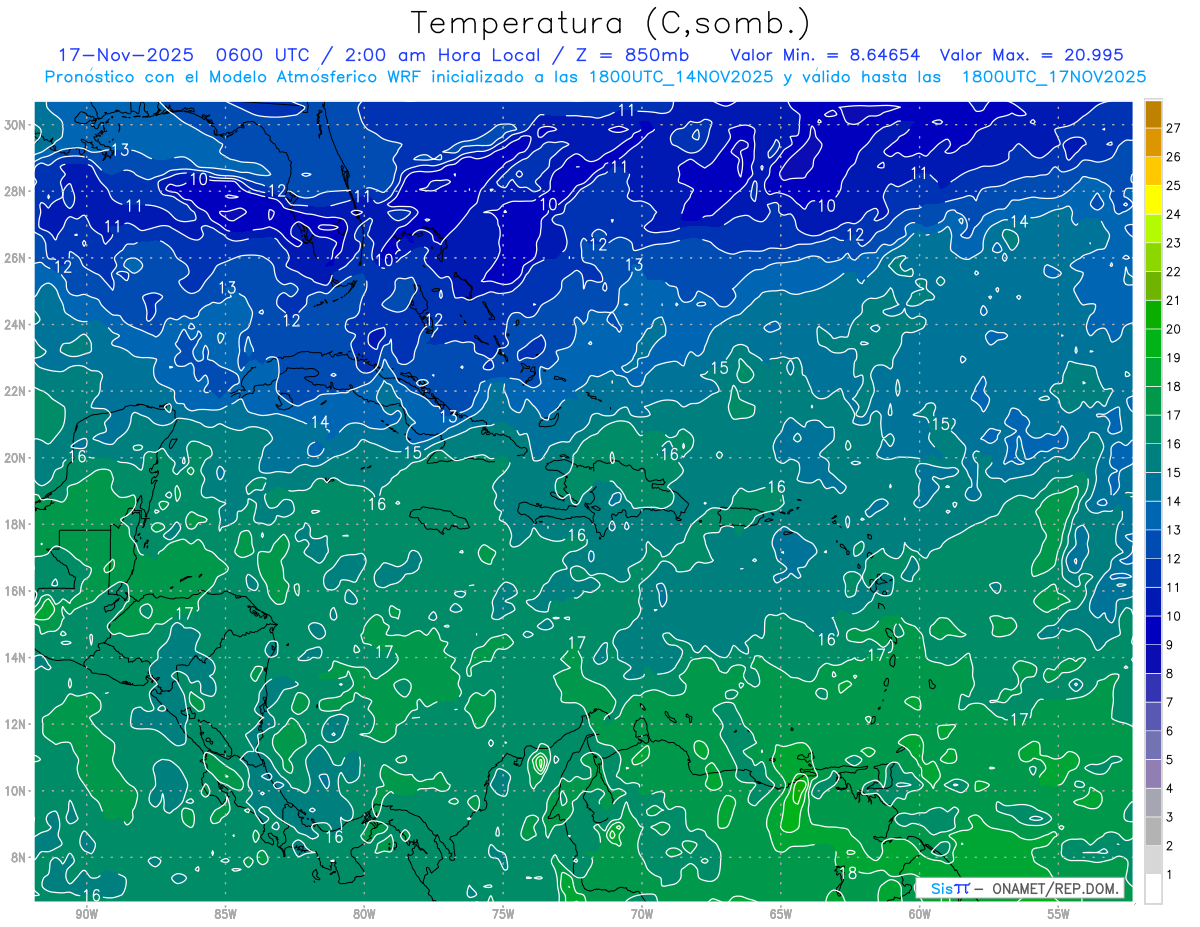This screenshot has width=1200, height=927.
Task: Click the '18N' latitude axis label
Action: pyautogui.click(x=16, y=524)
